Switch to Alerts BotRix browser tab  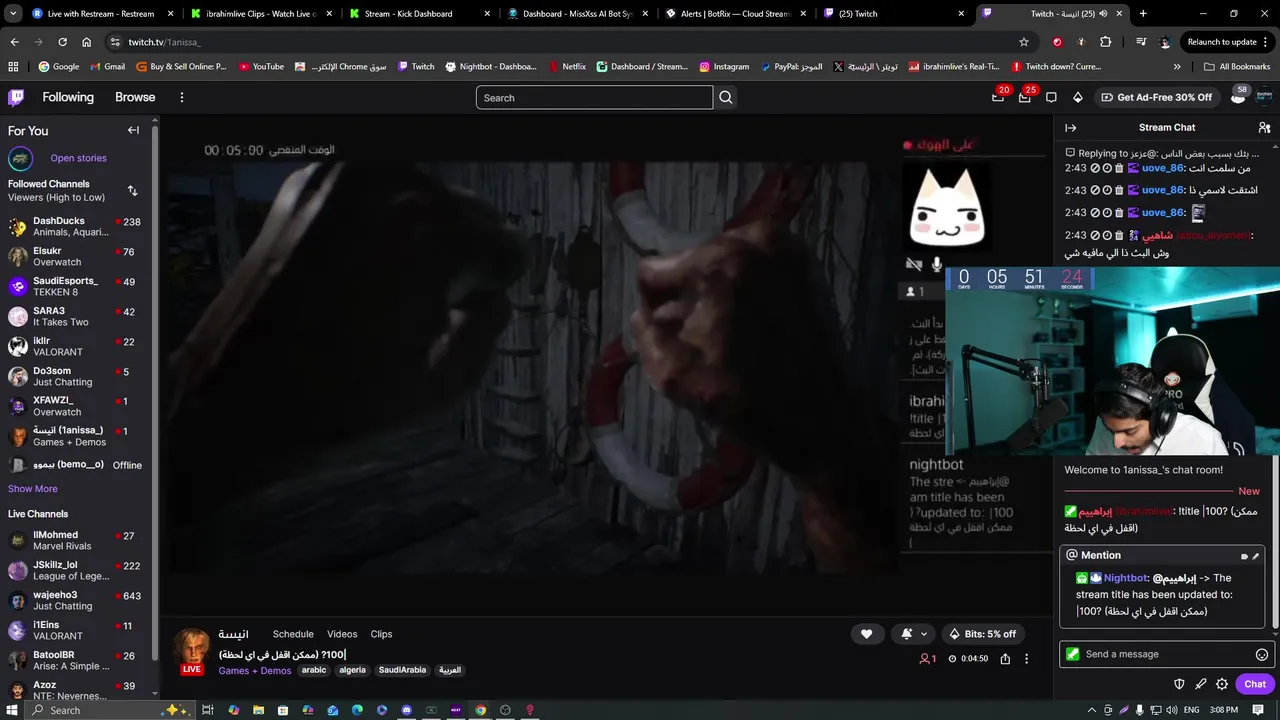(736, 14)
